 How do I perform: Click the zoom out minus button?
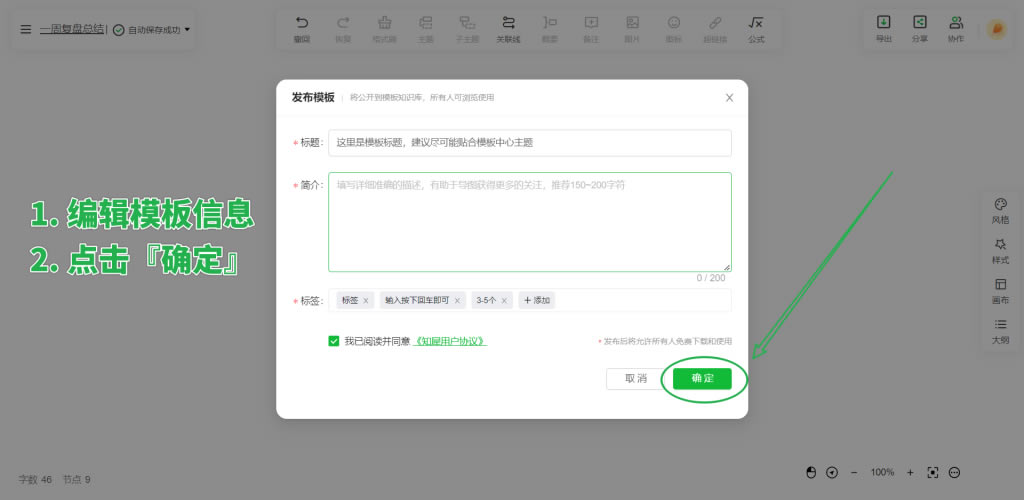coord(854,473)
